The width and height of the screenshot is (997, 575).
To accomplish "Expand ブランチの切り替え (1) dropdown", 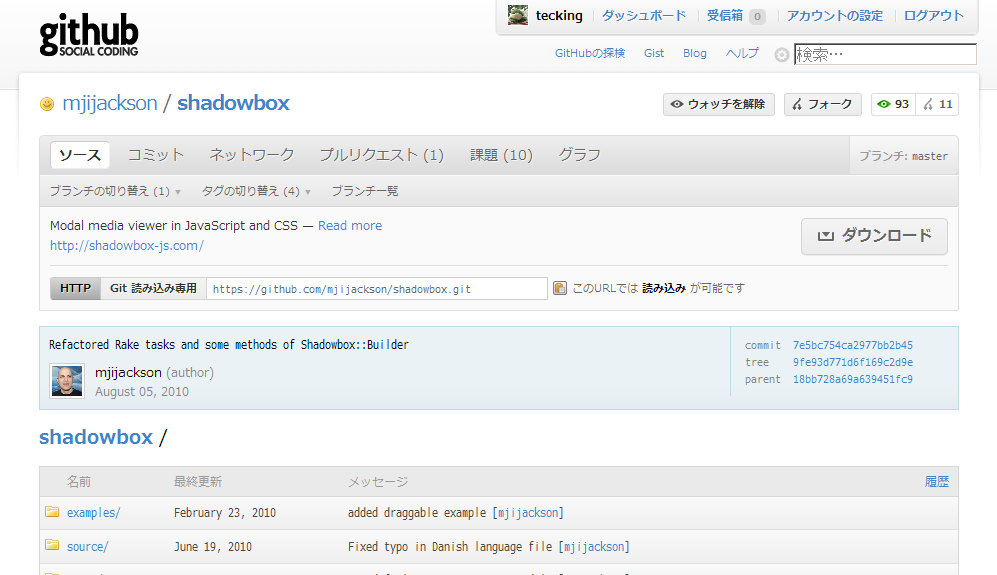I will click(115, 191).
